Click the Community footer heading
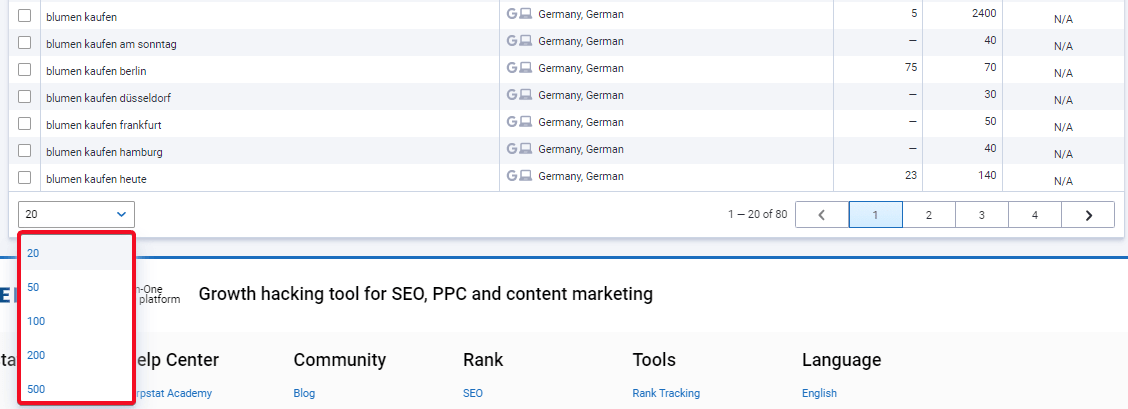The image size is (1128, 409). 340,359
